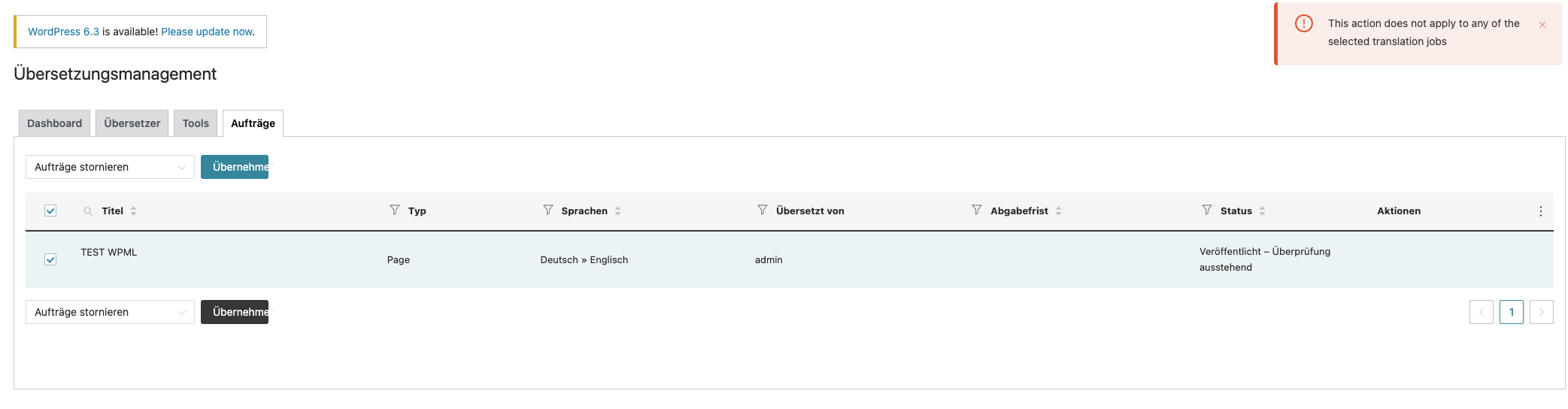Open the Übersetzer tab
This screenshot has height=409, width=1568.
pyautogui.click(x=132, y=123)
